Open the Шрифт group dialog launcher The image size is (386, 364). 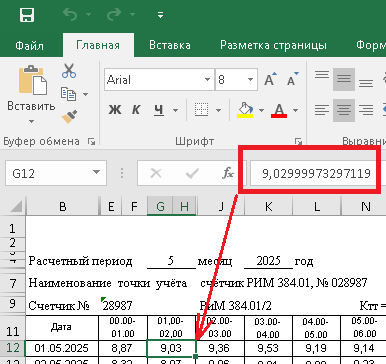[x=298, y=142]
